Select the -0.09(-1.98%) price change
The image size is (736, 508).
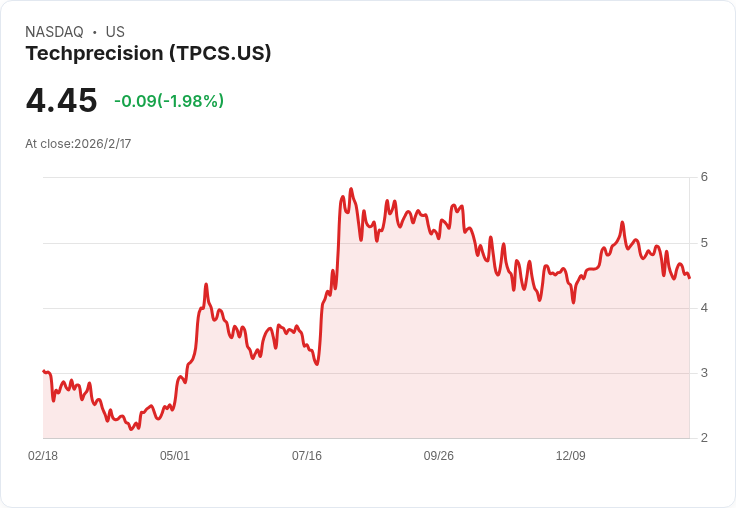coord(169,101)
